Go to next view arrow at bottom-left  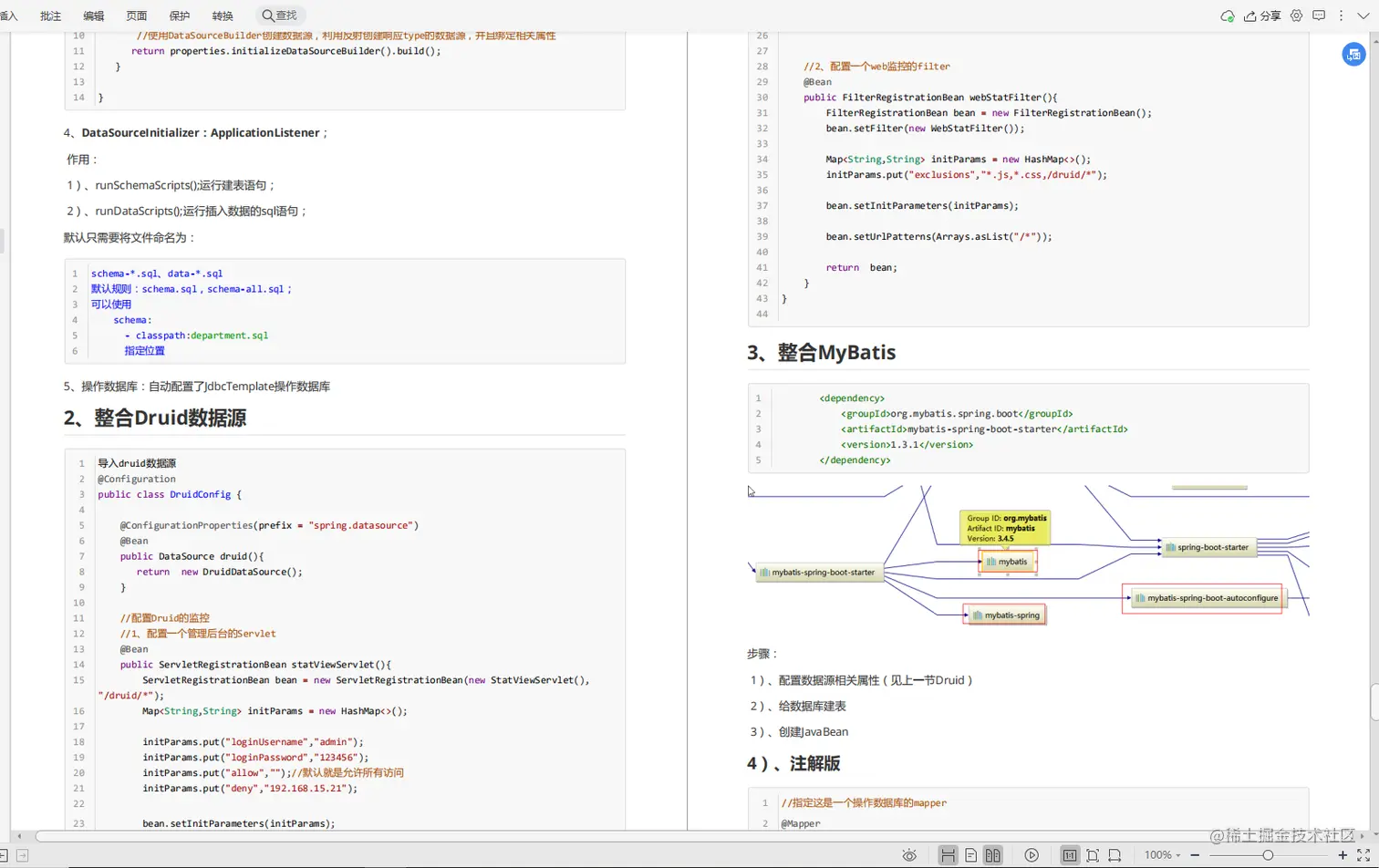click(23, 855)
